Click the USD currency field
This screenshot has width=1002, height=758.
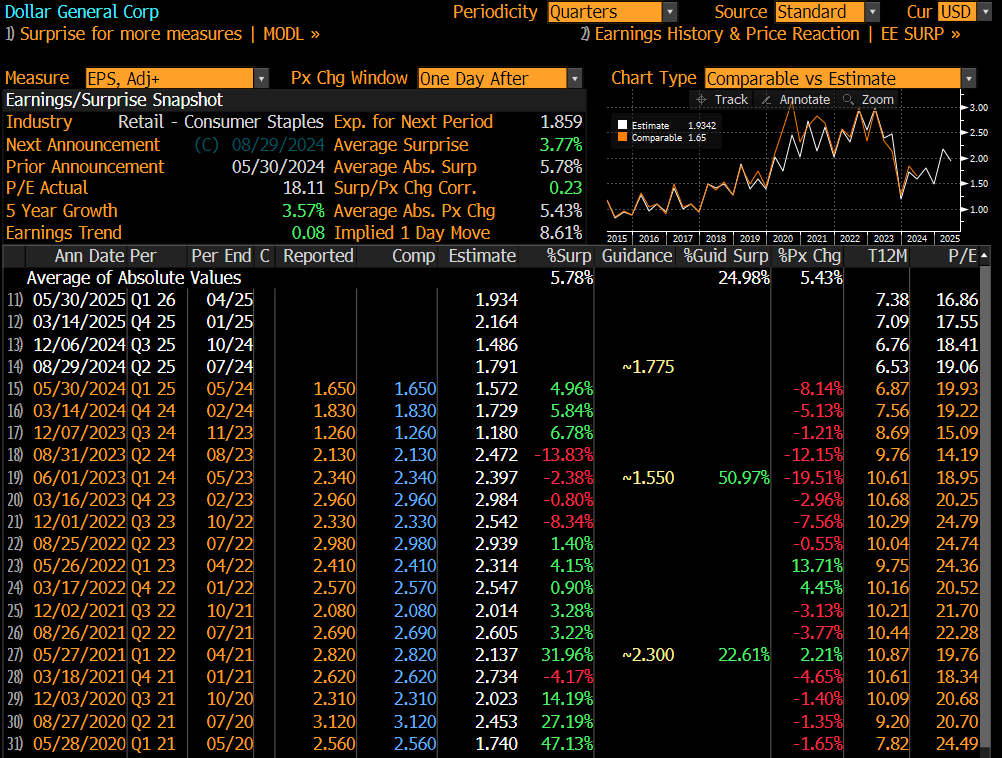pos(957,12)
